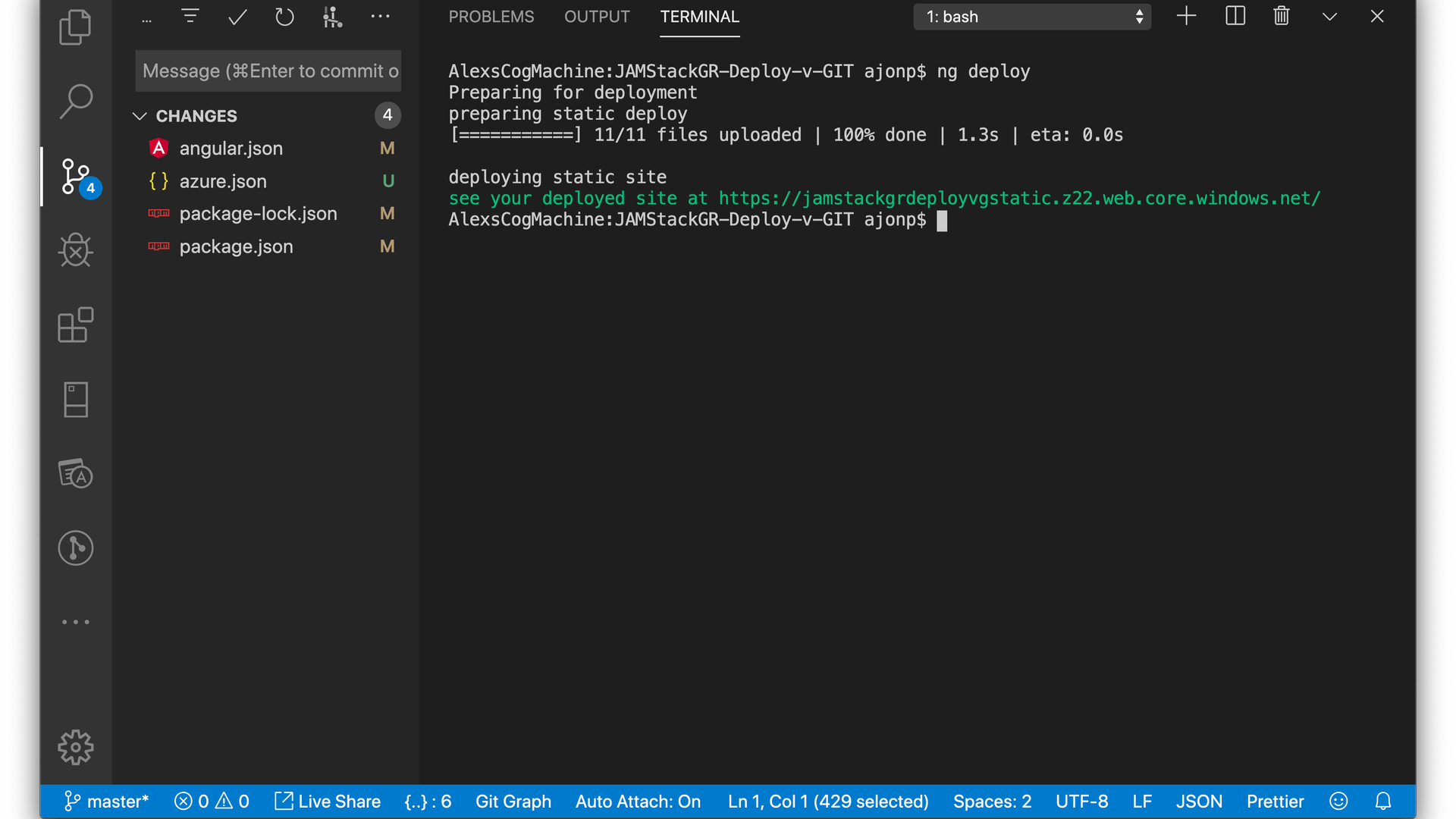This screenshot has width=1456, height=819.
Task: Open the 1: bash terminal dropdown
Action: coord(1032,17)
